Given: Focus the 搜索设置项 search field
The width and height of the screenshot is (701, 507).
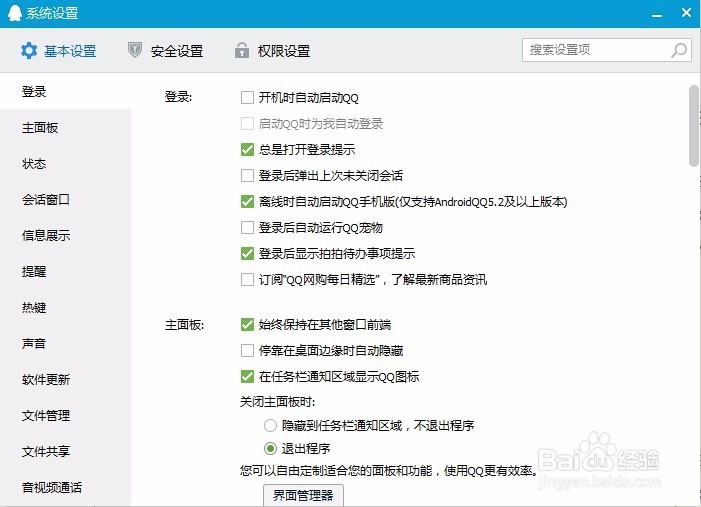Looking at the screenshot, I should click(x=607, y=50).
